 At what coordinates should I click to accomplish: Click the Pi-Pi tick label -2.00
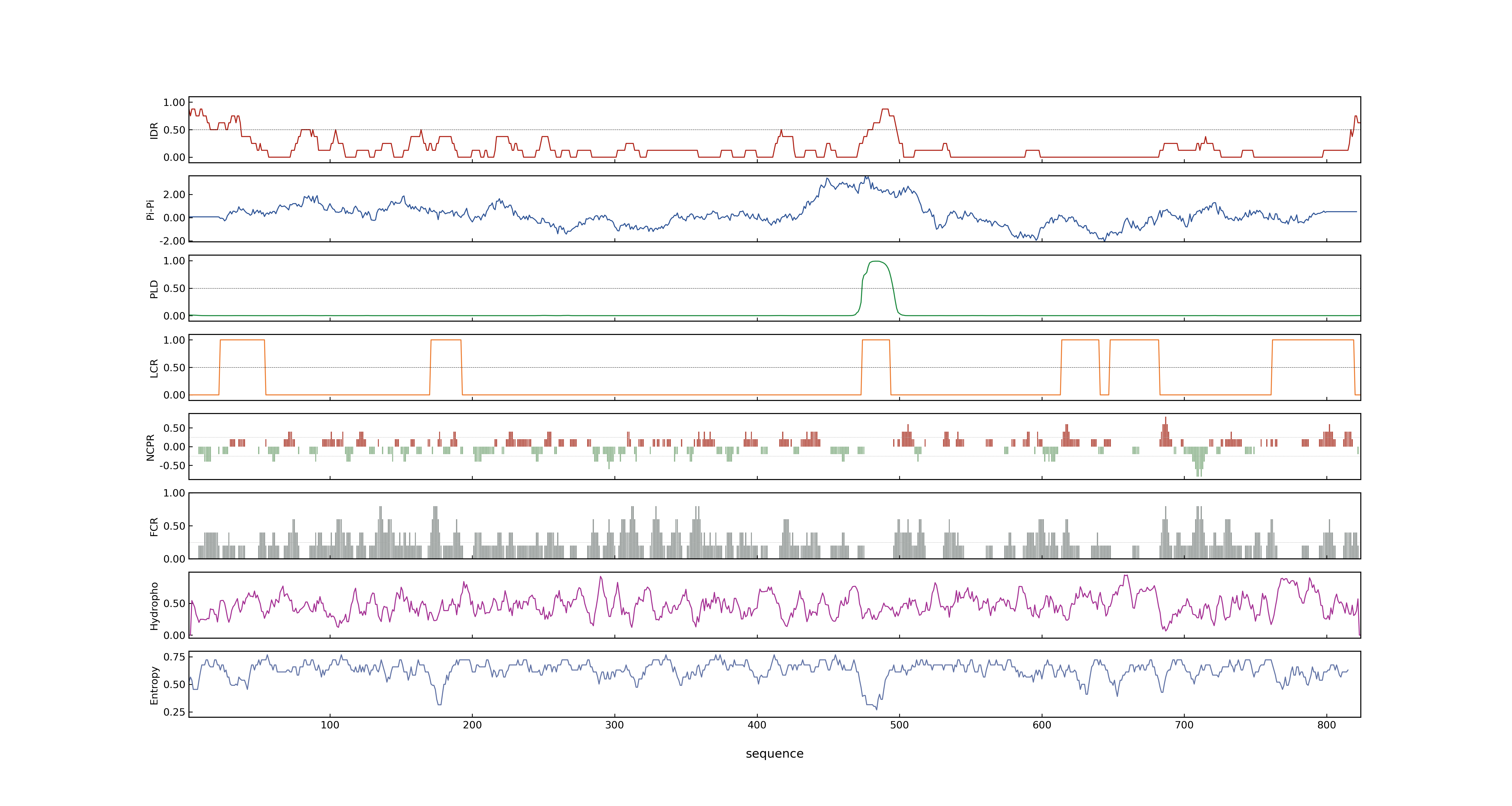[x=172, y=241]
